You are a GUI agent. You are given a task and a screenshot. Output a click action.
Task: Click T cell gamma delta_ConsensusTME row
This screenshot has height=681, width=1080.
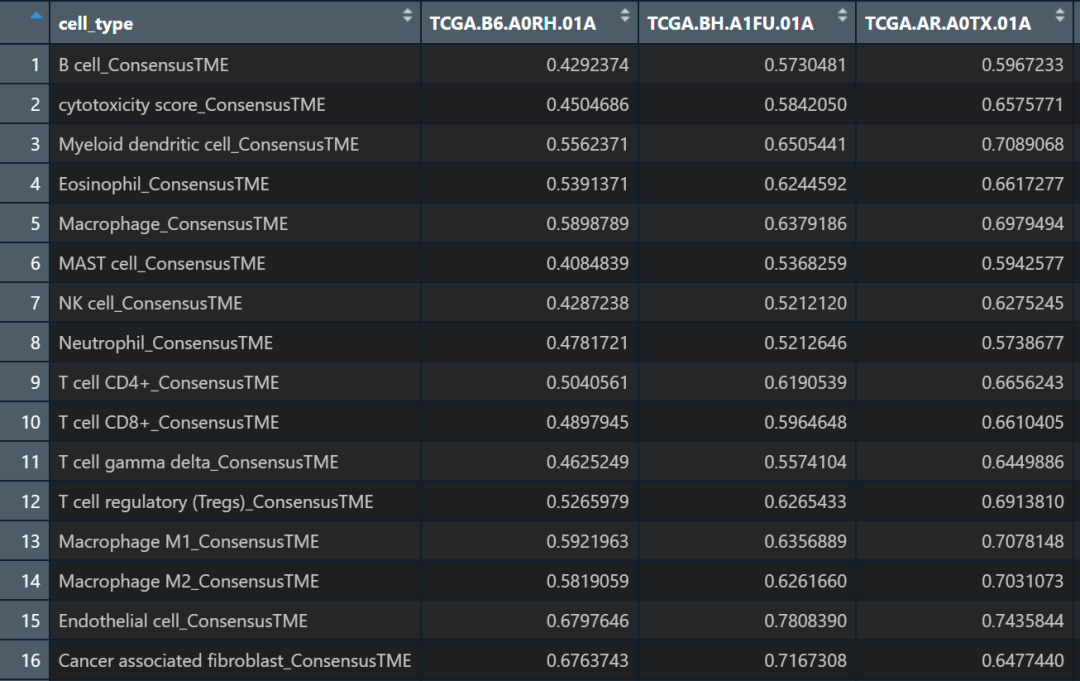198,462
